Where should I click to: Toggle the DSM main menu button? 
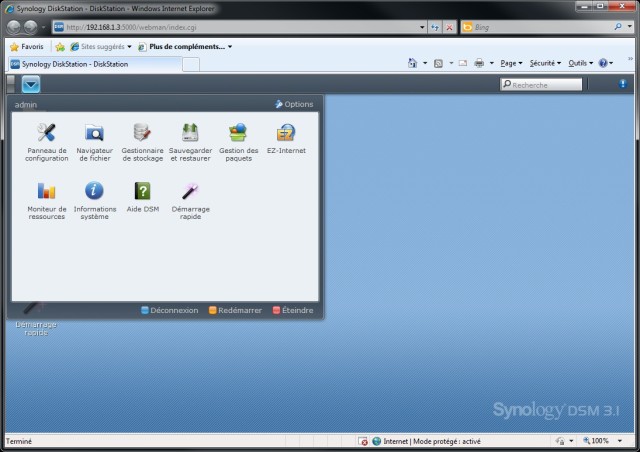(31, 85)
